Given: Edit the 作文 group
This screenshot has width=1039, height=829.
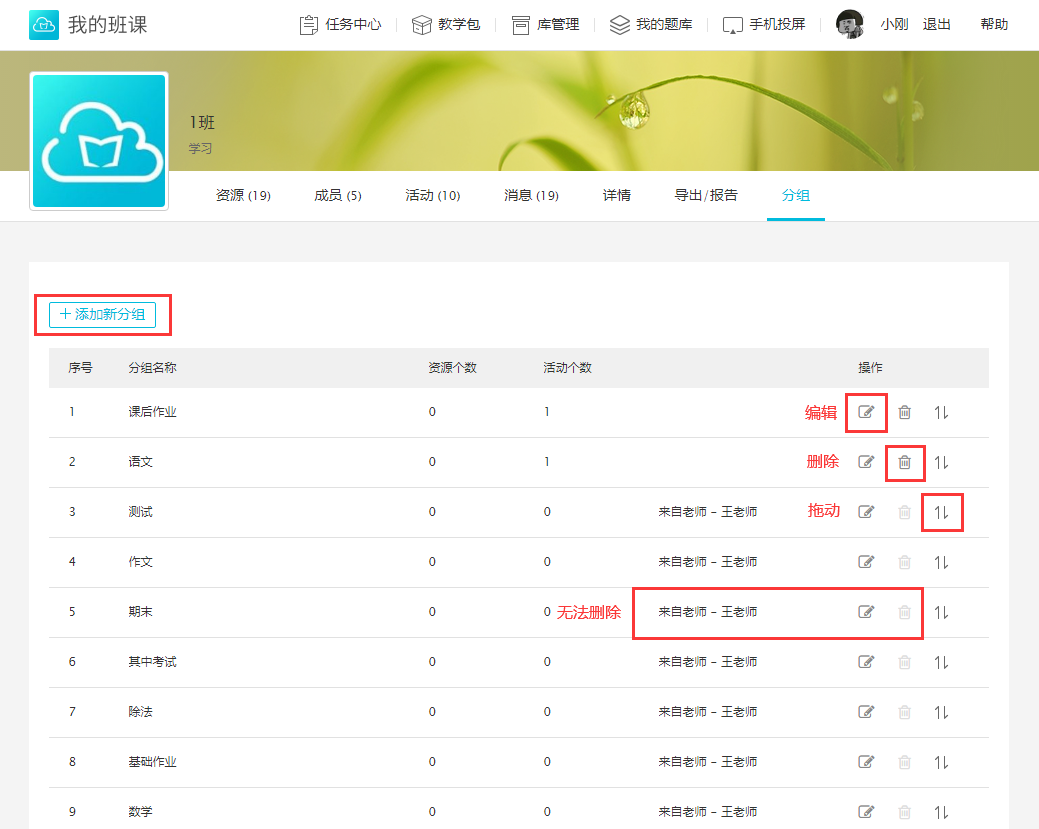Looking at the screenshot, I should [x=866, y=562].
